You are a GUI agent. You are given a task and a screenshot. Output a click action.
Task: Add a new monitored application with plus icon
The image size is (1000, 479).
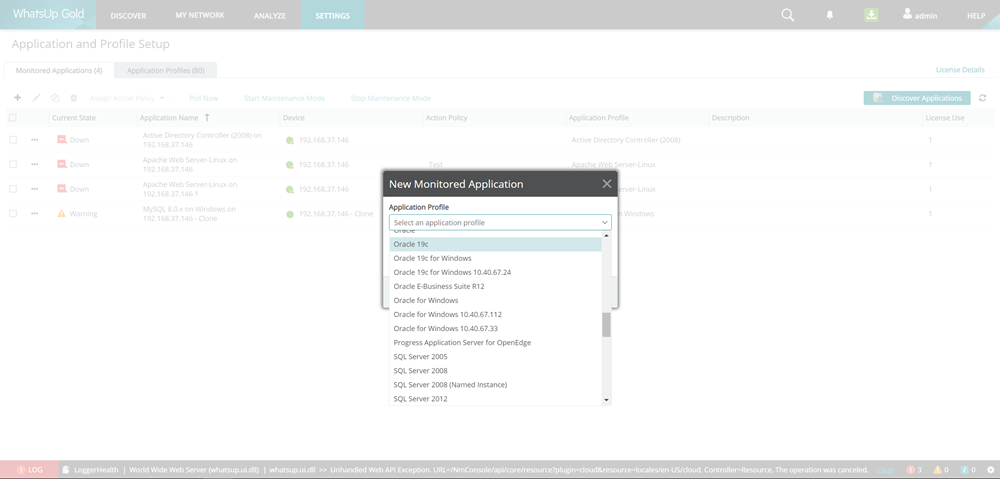17,98
